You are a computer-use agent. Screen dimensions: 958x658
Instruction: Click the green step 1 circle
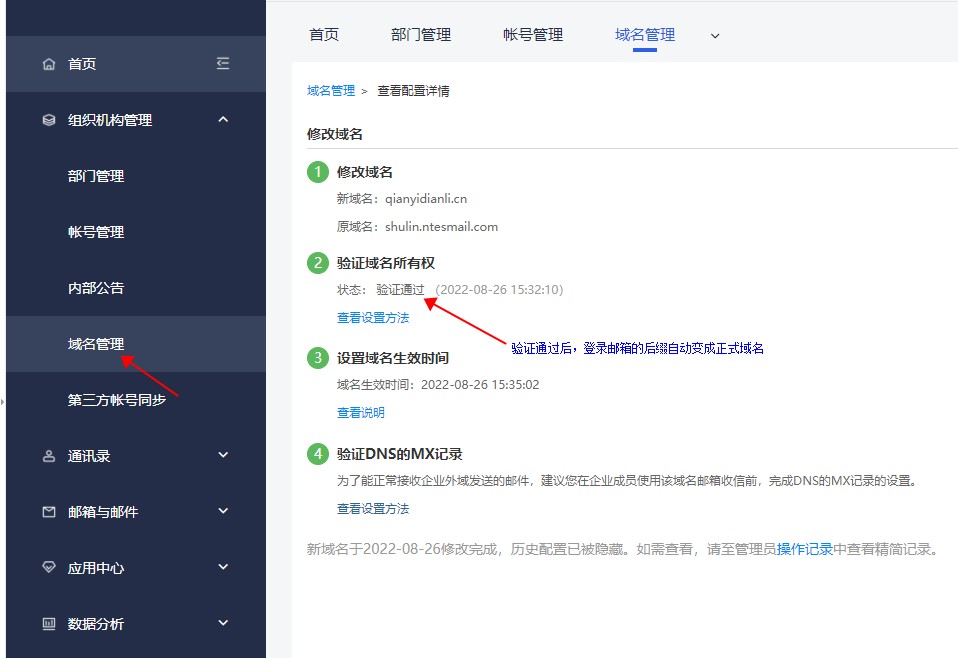pos(318,172)
